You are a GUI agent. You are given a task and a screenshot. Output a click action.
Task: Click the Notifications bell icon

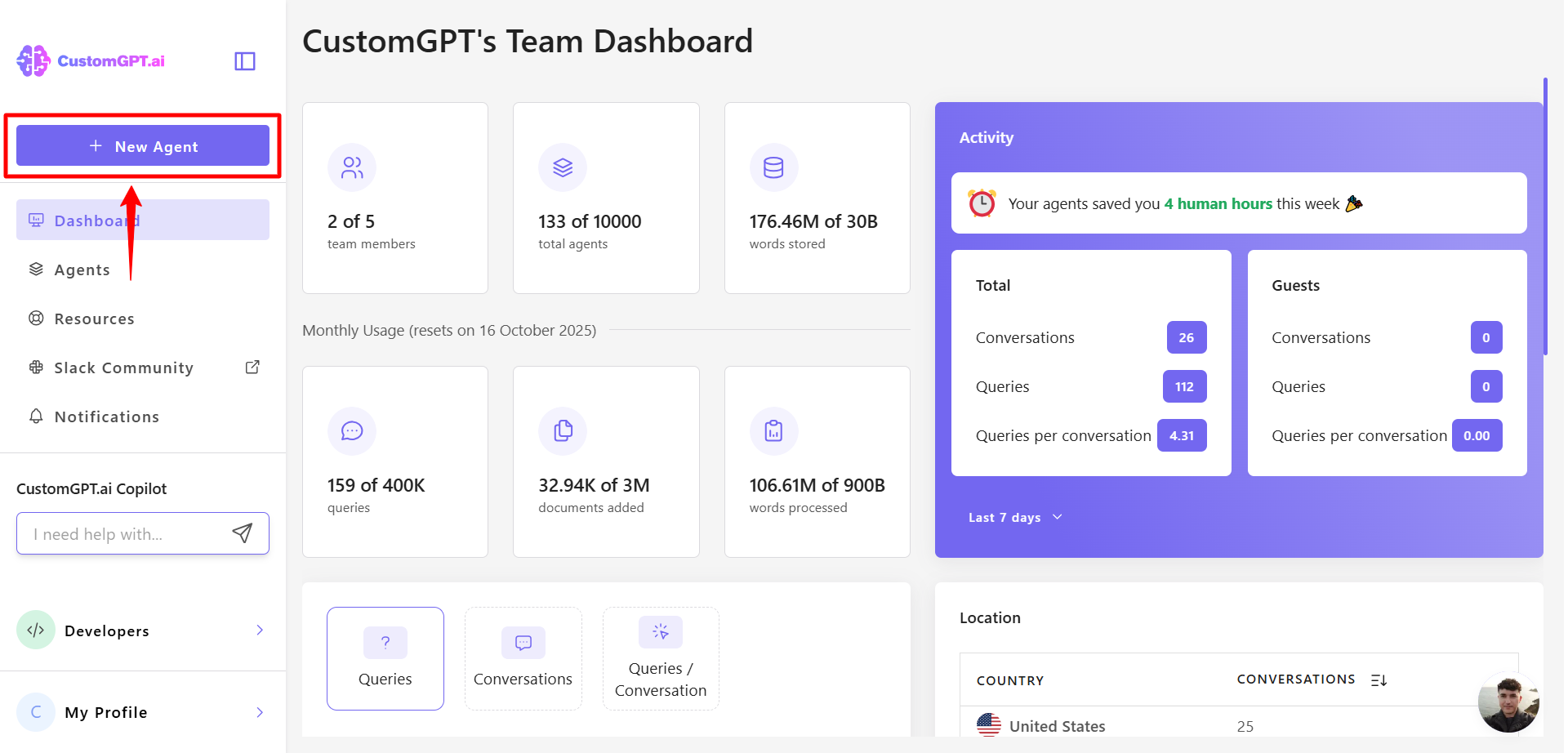point(36,416)
